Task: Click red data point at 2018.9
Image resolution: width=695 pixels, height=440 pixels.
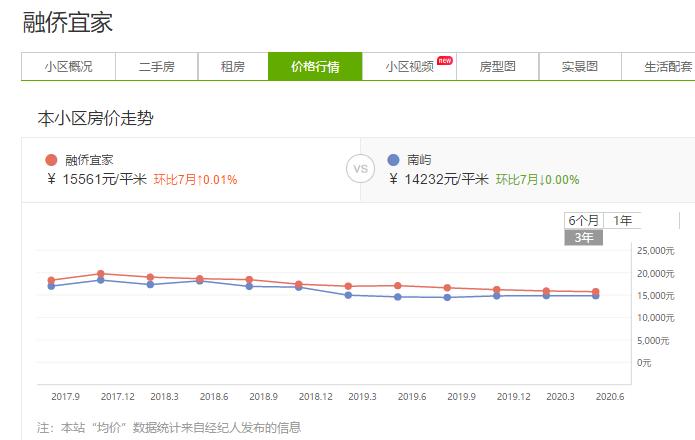Action: click(x=250, y=280)
